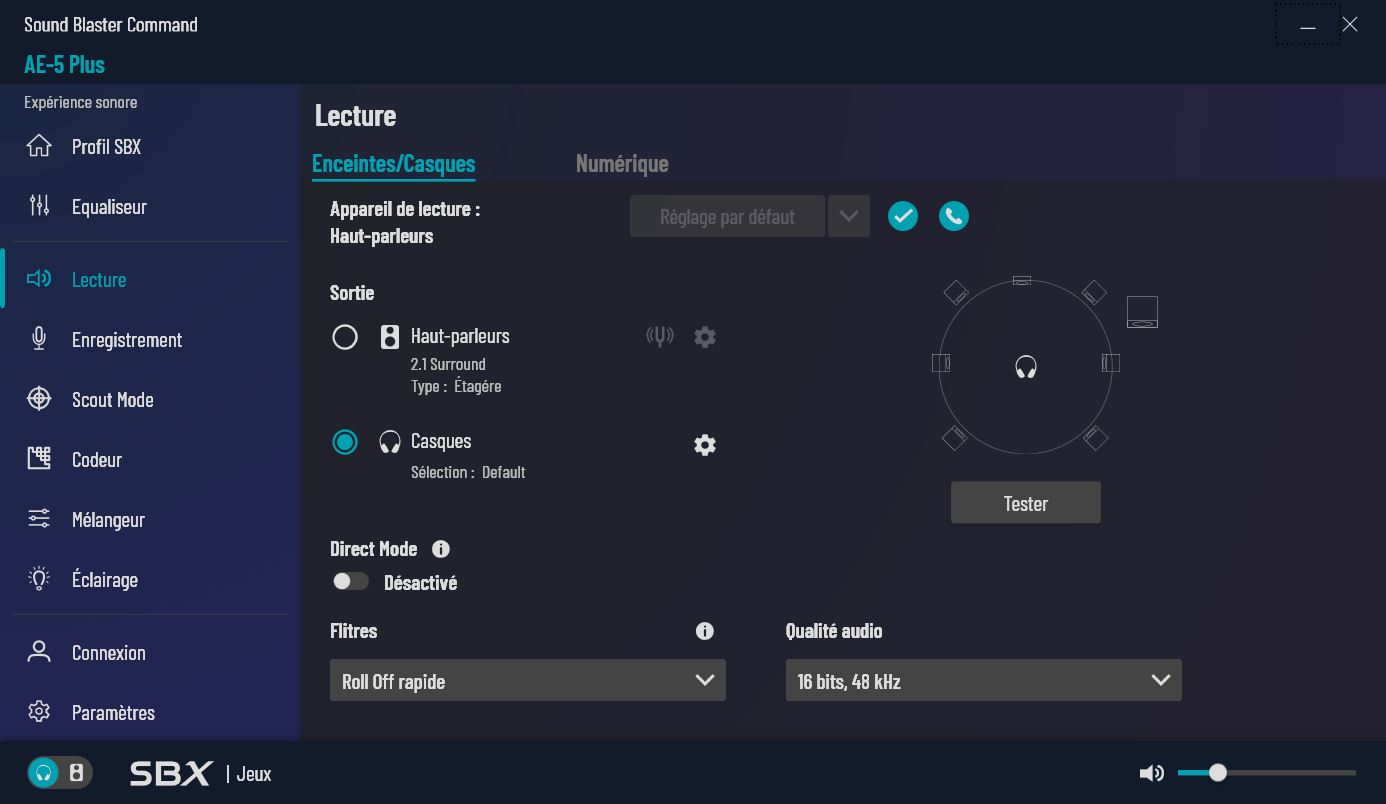Open Haut-parleurs gear settings
The image size is (1386, 804).
pyautogui.click(x=705, y=337)
